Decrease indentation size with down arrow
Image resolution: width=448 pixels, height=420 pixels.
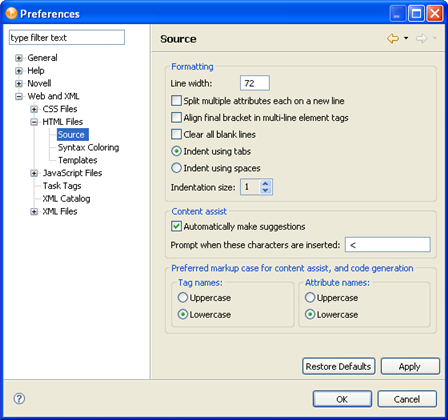265,191
